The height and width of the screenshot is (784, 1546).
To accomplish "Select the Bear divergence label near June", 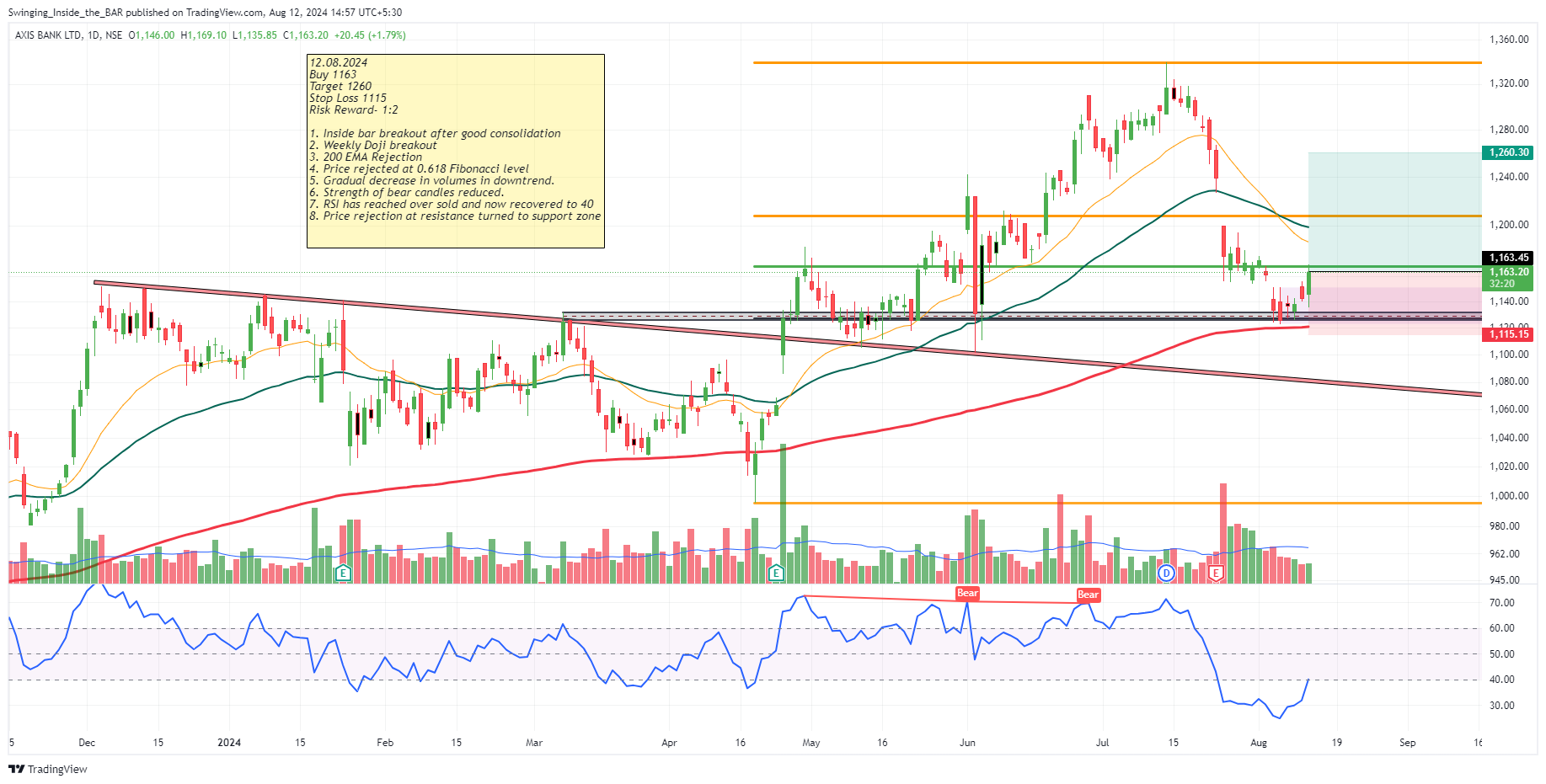I will (x=967, y=593).
